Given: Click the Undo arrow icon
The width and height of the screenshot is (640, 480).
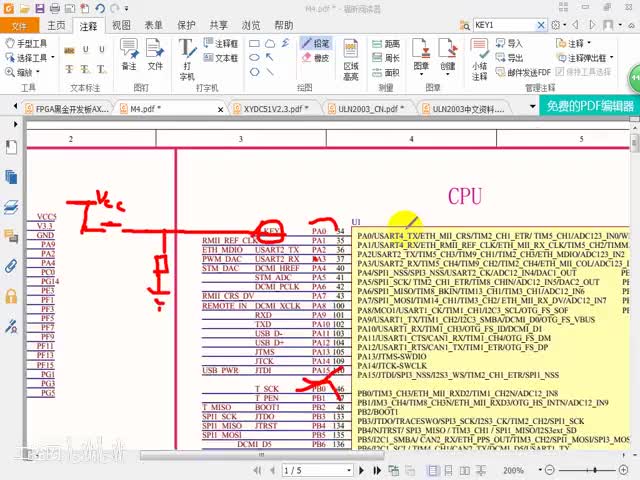Looking at the screenshot, I should [100, 8].
